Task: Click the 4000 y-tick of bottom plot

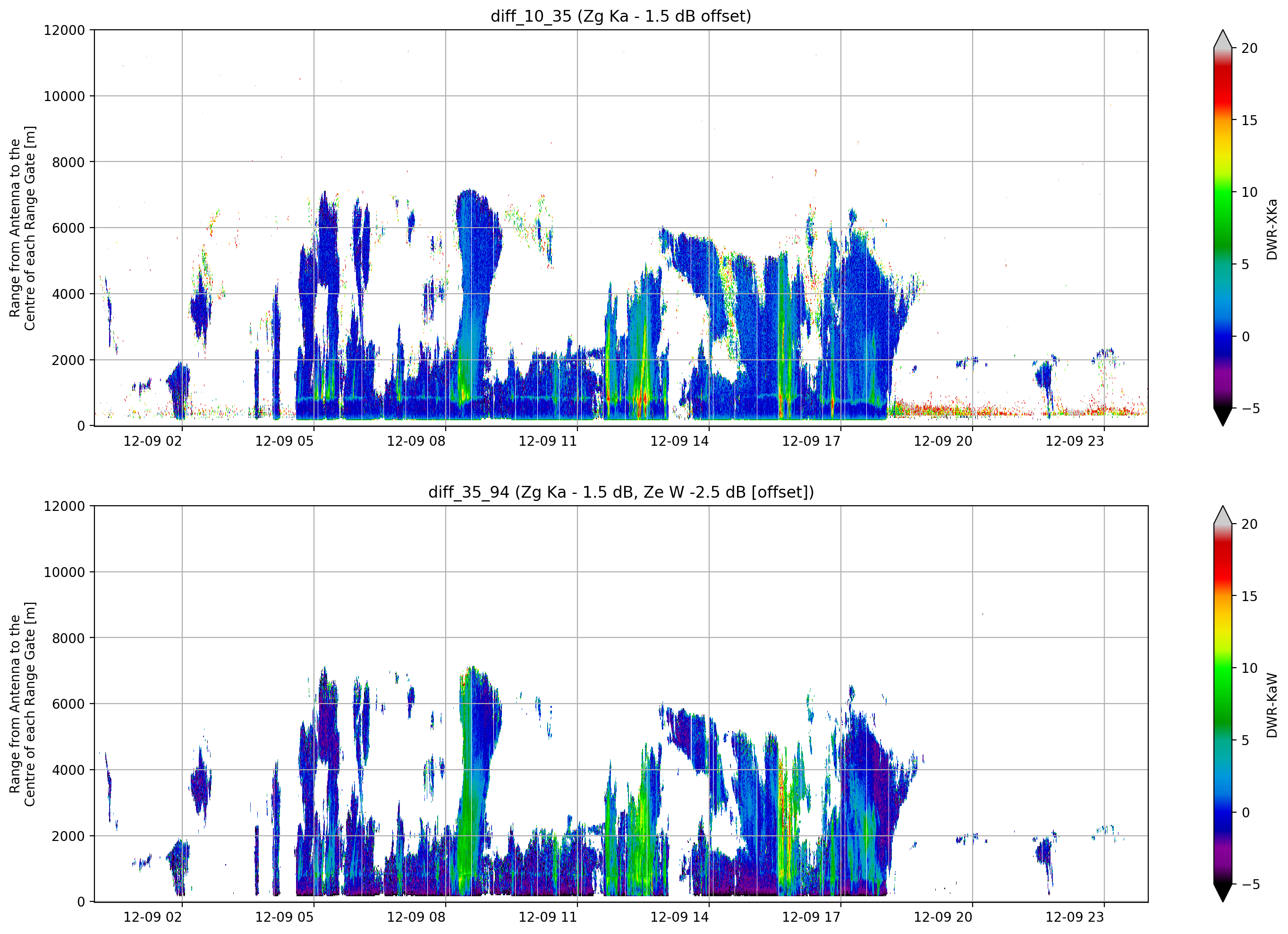Action: coord(68,770)
